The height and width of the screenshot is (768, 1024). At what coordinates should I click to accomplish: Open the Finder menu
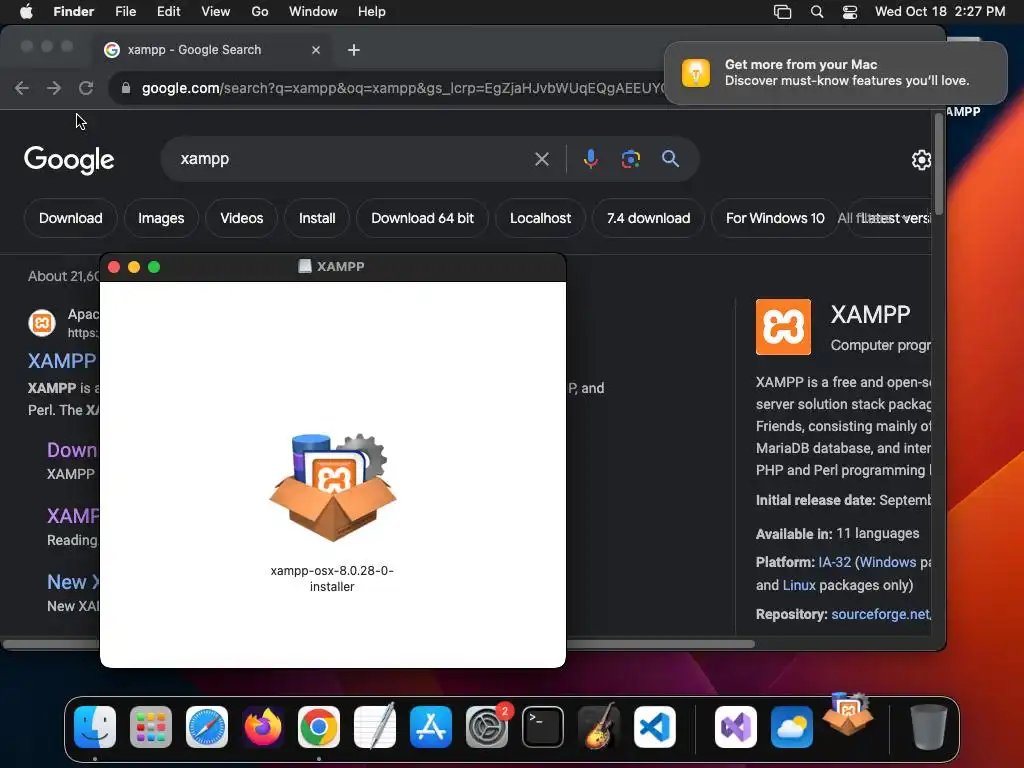pyautogui.click(x=73, y=11)
